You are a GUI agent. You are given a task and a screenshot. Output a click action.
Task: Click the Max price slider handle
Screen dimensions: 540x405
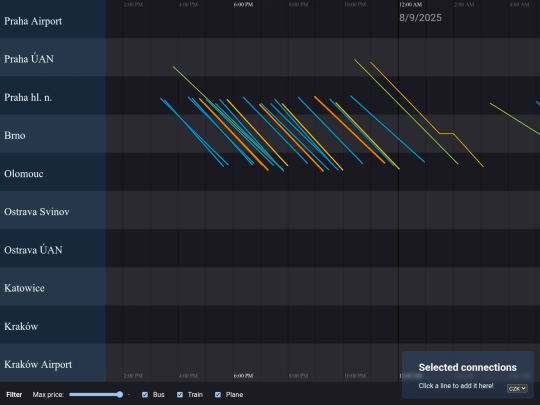tap(120, 395)
